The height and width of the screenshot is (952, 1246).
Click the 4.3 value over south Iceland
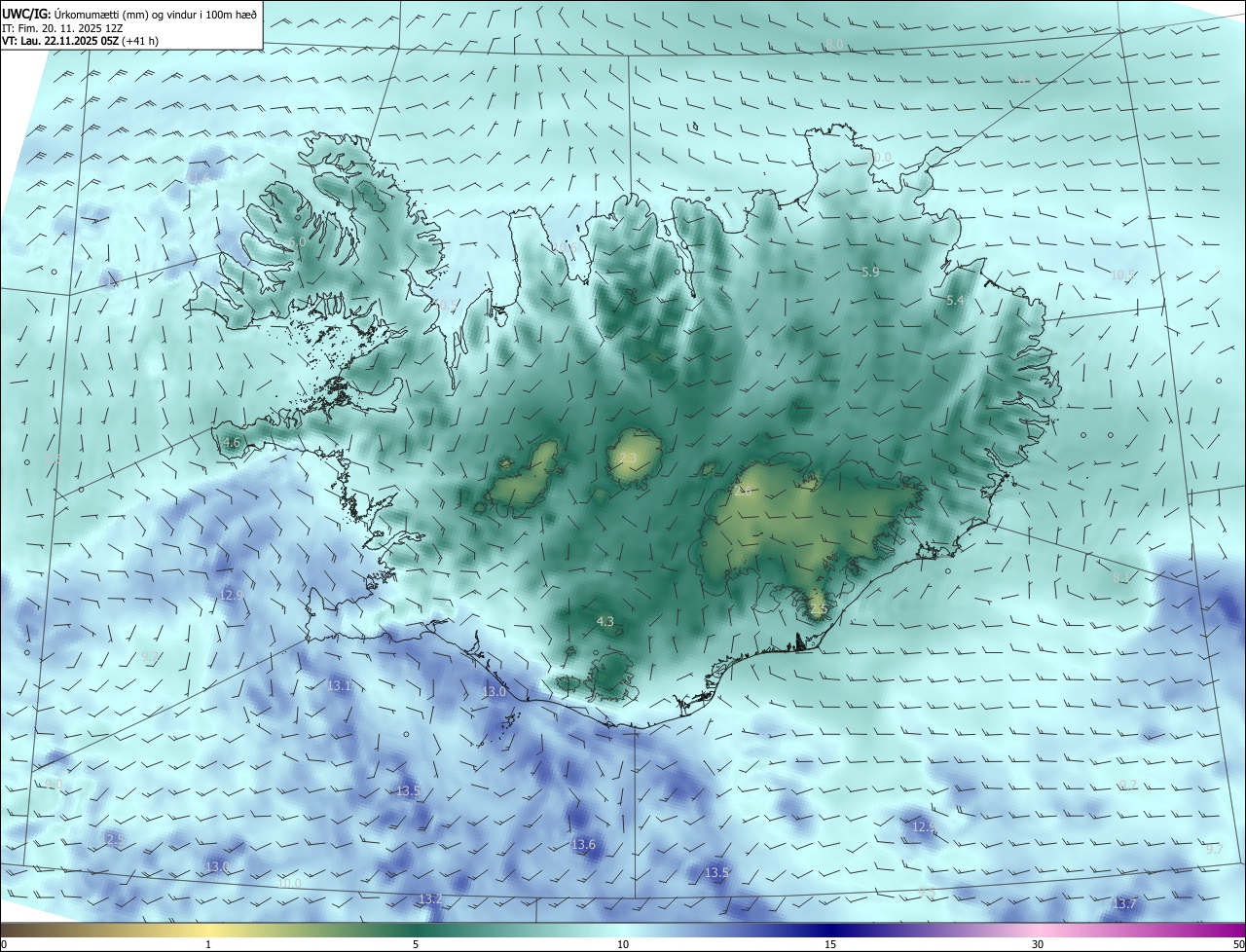605,621
